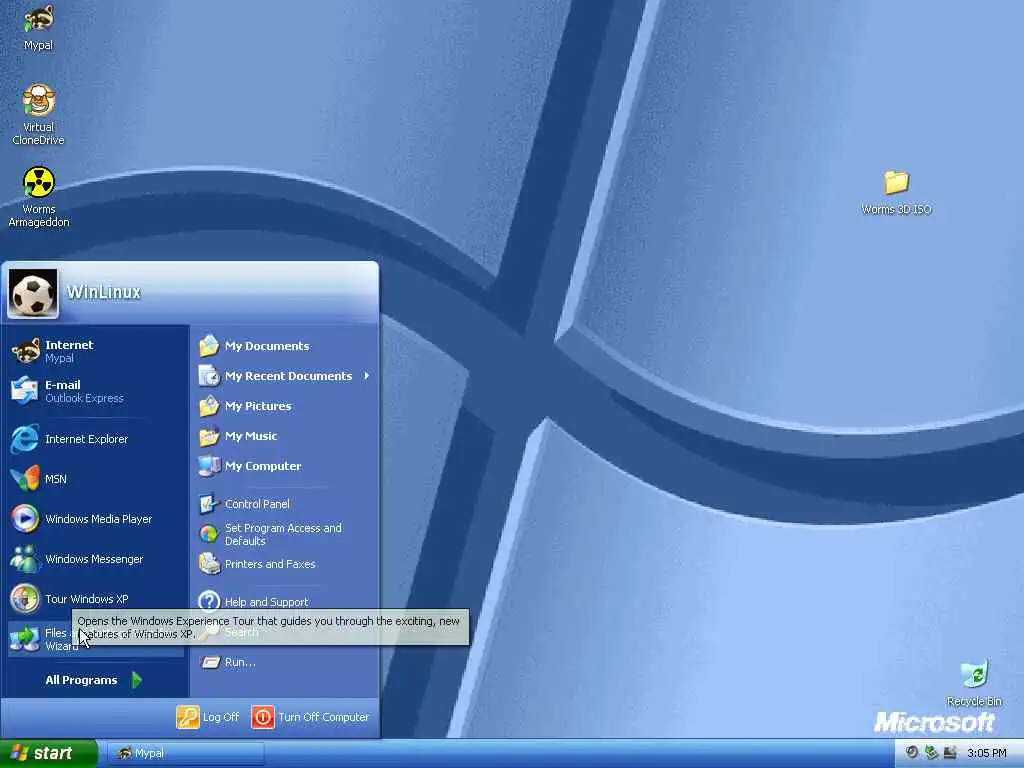The height and width of the screenshot is (768, 1024).
Task: Click the WinLinux soccer ball user picture
Action: point(33,293)
